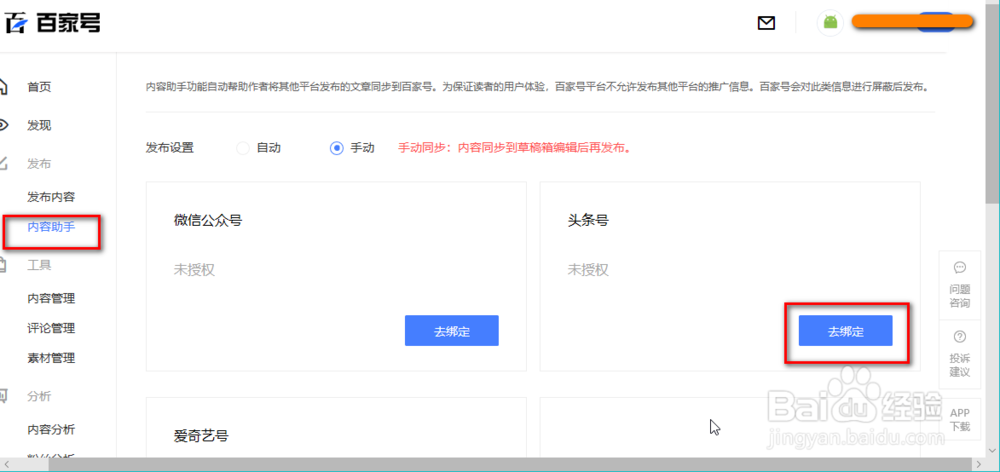
Task: Click 去绑定 for 头条号
Action: 846,330
